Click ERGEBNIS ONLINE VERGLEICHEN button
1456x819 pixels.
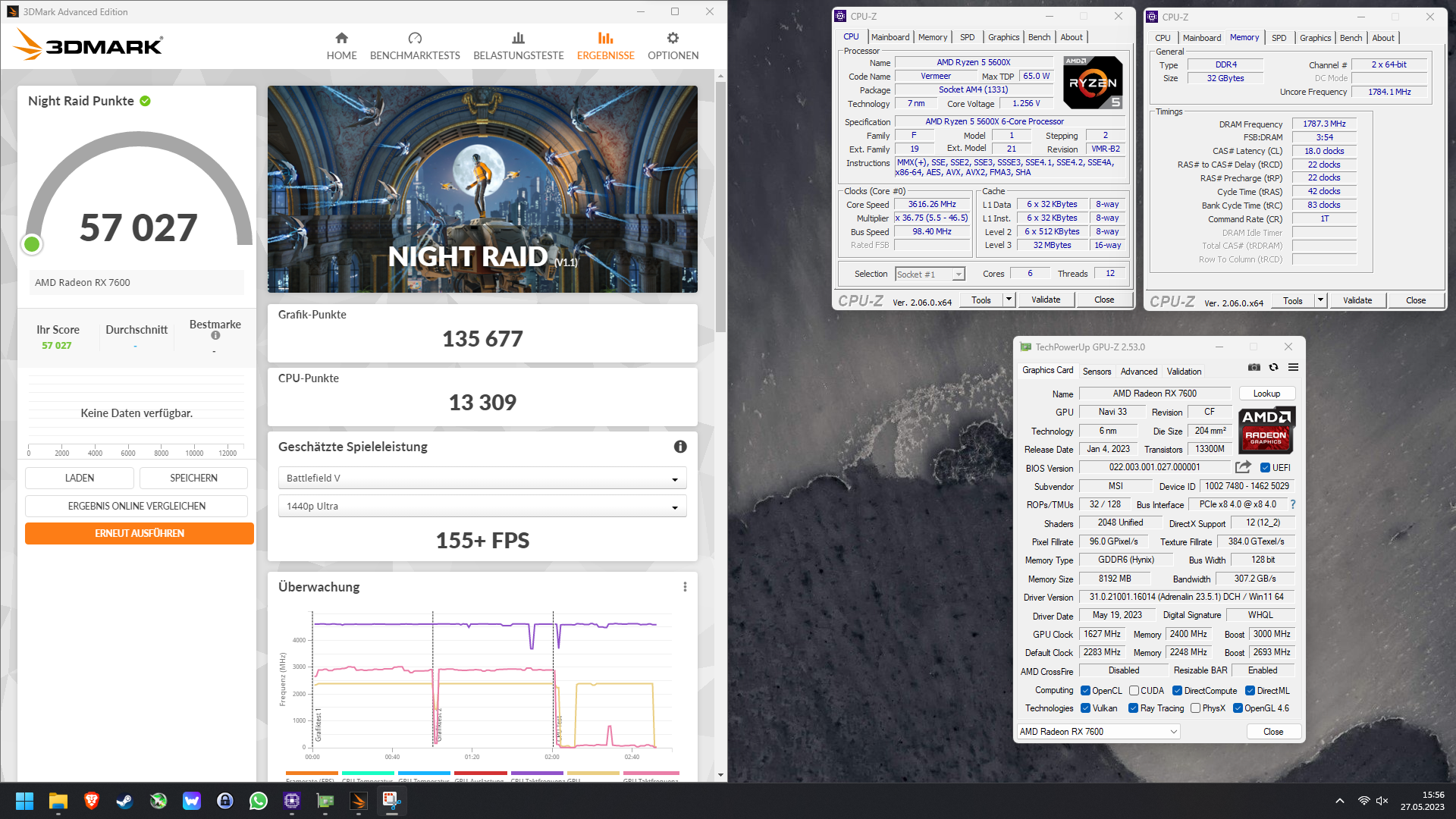pos(136,506)
